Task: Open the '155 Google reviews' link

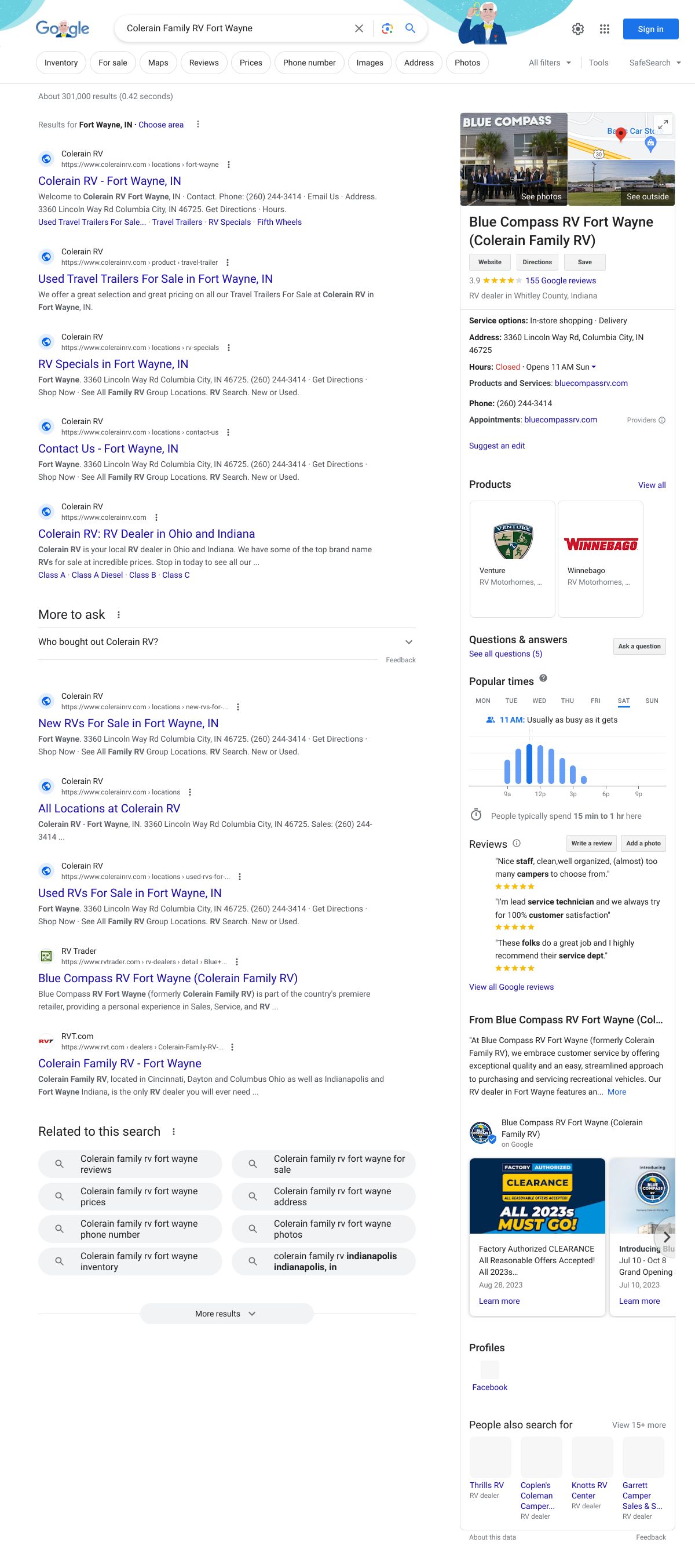Action: pyautogui.click(x=561, y=280)
